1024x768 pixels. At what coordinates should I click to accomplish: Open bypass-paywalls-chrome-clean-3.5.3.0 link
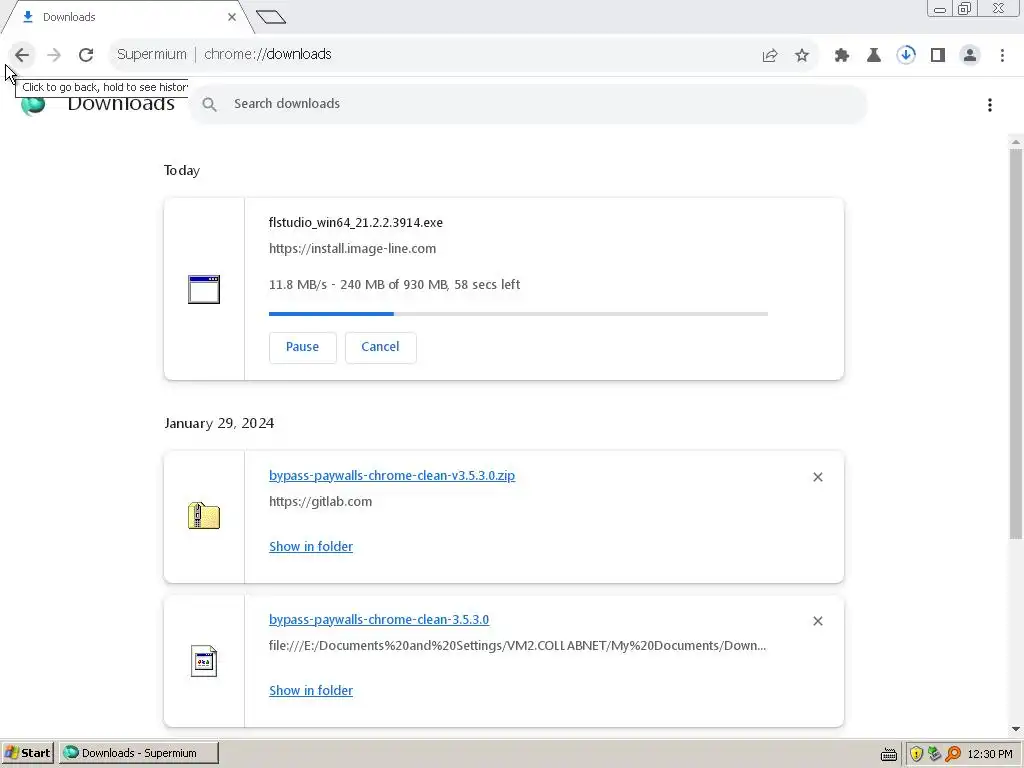click(x=379, y=619)
